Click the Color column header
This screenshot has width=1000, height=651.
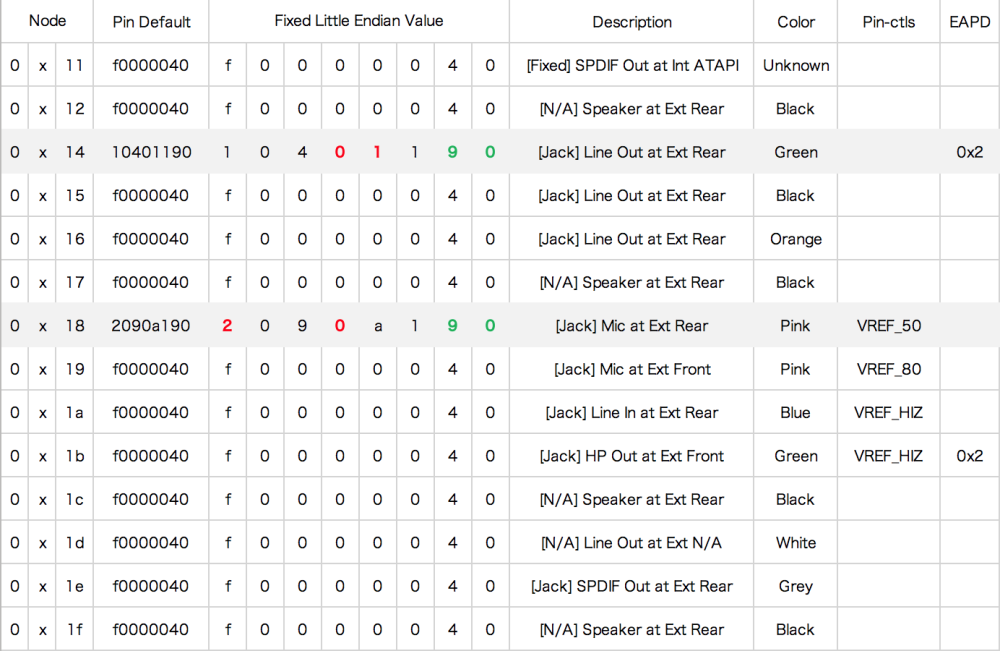(x=796, y=22)
